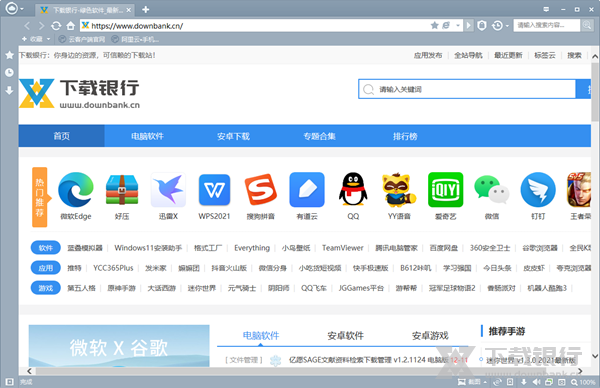This screenshot has width=600, height=388.
Task: Select the 排行榜 navigation menu item
Action: pos(405,136)
